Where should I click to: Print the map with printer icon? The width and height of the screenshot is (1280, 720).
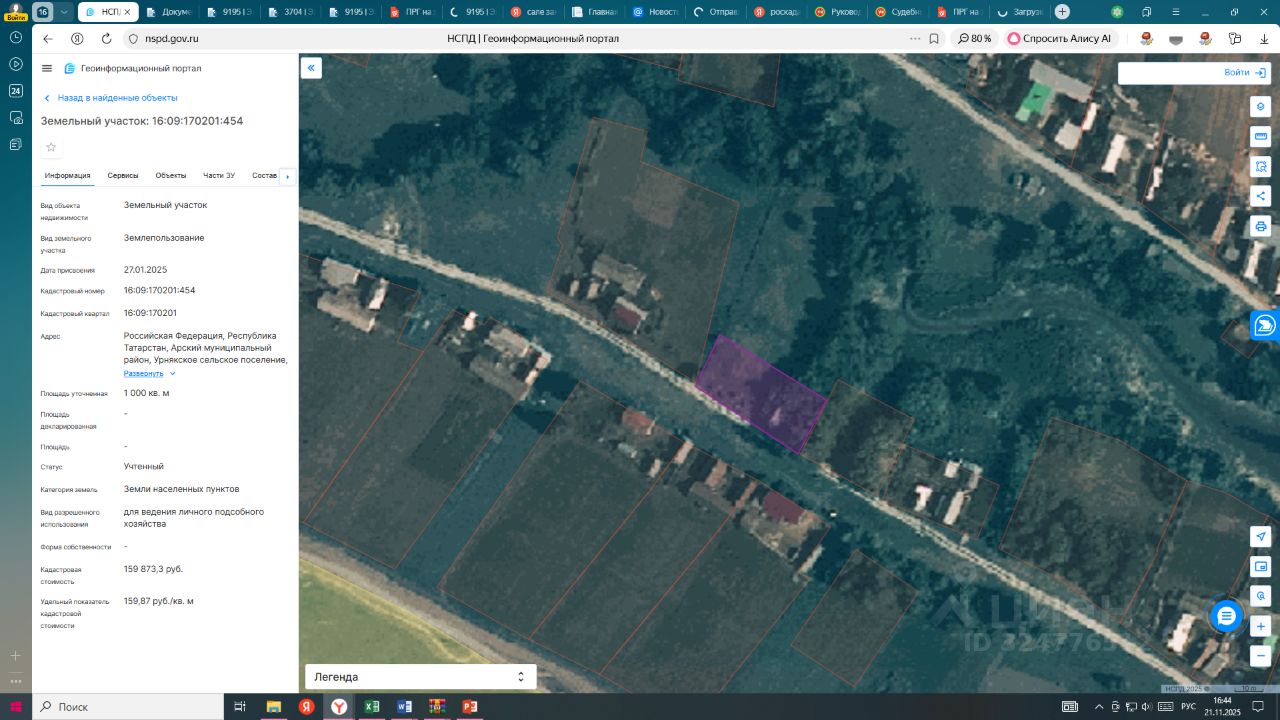[1261, 226]
